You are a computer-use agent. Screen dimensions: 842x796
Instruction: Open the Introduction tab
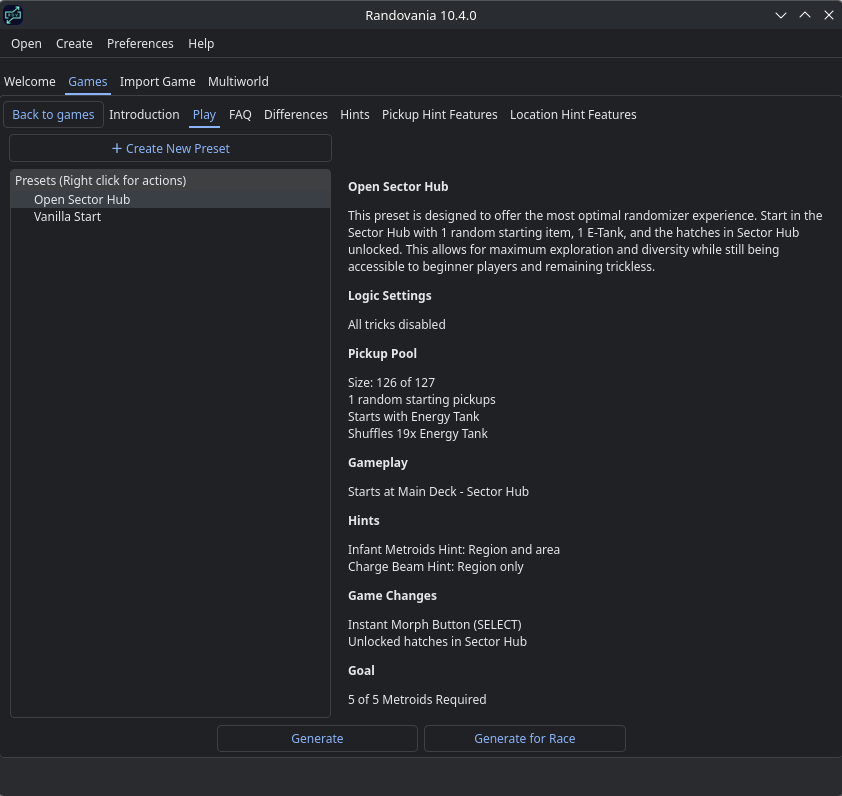point(144,115)
